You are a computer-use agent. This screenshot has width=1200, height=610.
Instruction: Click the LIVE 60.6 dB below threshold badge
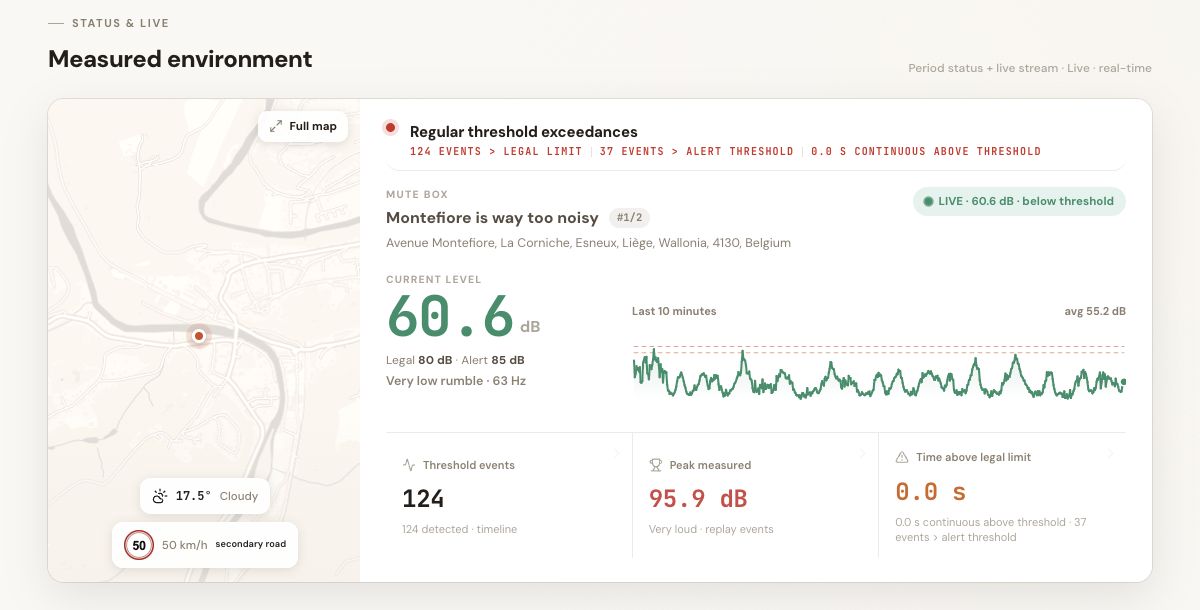coord(1019,201)
